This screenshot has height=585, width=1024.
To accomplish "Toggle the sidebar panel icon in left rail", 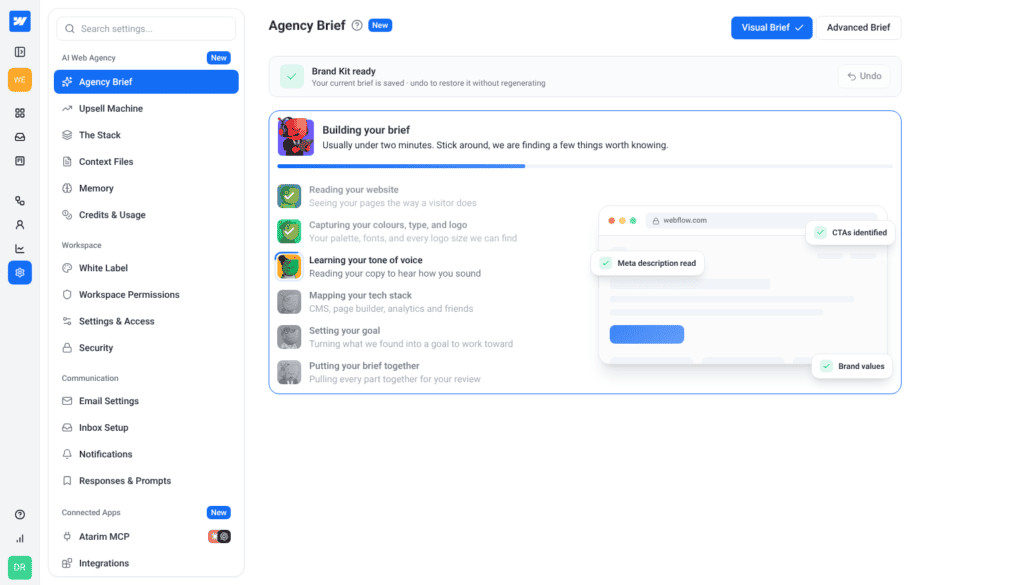I will (20, 52).
